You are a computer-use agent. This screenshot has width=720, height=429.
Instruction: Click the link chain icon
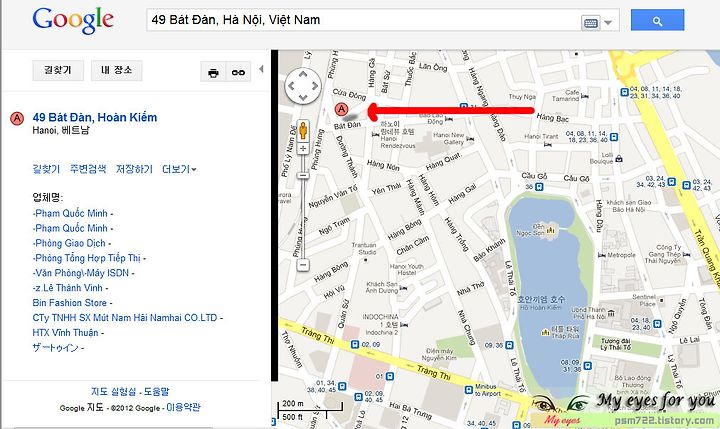click(x=238, y=72)
